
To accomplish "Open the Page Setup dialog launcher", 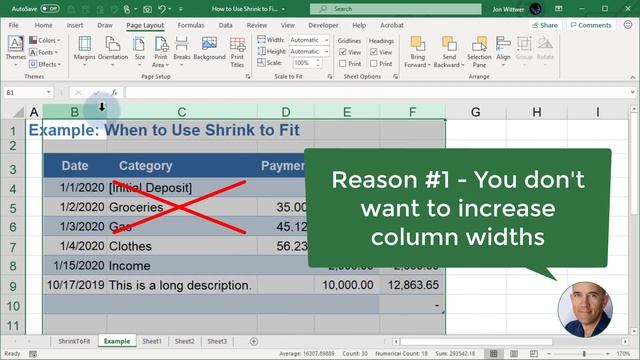I will (248, 76).
